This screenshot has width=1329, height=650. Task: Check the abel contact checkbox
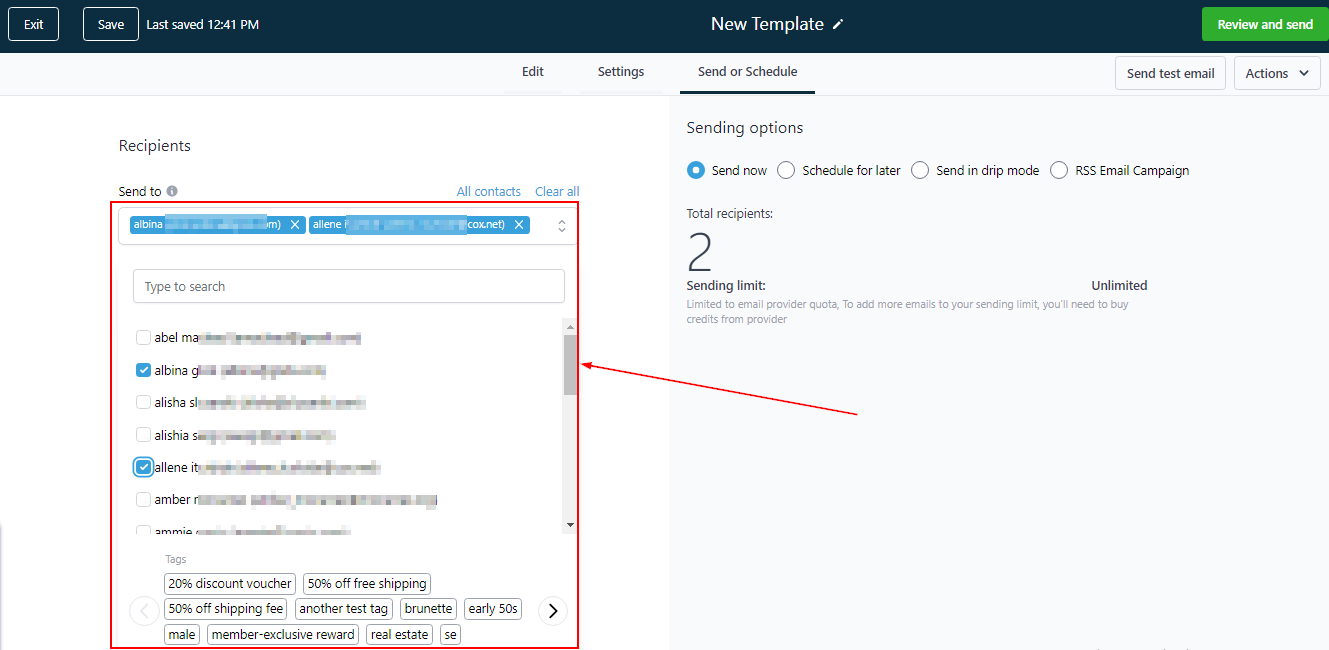pyautogui.click(x=144, y=338)
